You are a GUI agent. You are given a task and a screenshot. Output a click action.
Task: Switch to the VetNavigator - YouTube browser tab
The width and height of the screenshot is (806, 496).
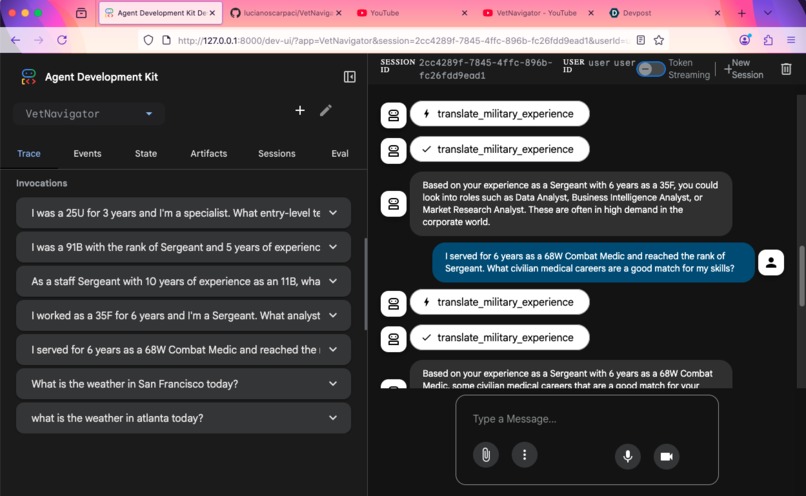tap(537, 13)
